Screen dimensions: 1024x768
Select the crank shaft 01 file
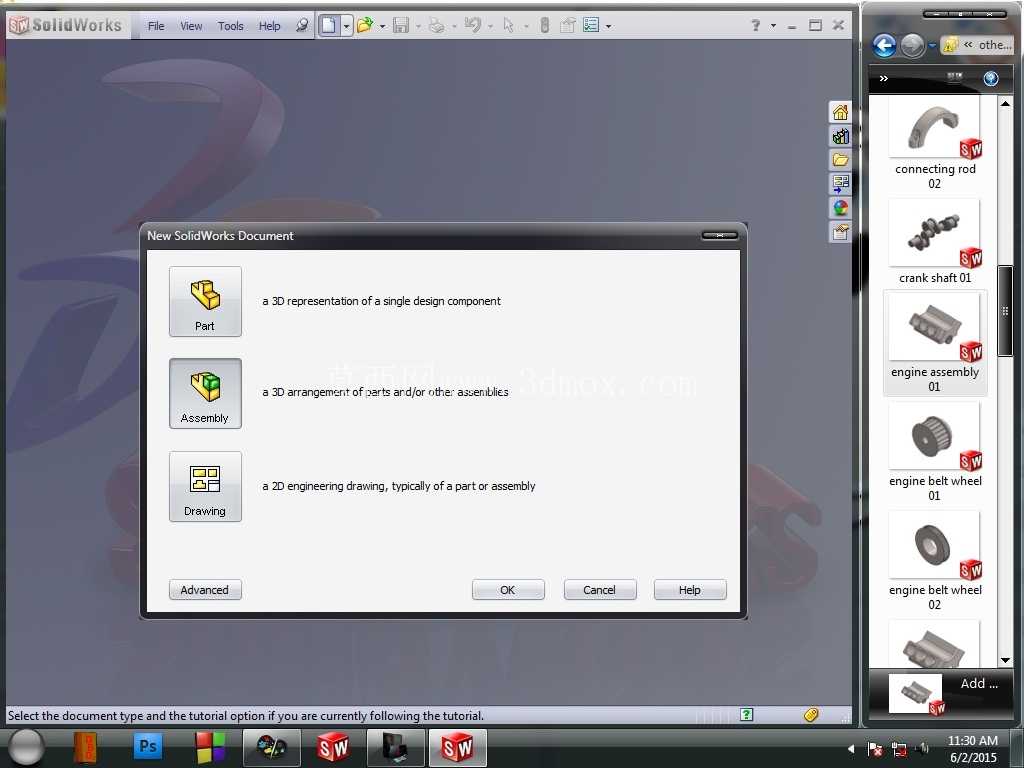[935, 242]
